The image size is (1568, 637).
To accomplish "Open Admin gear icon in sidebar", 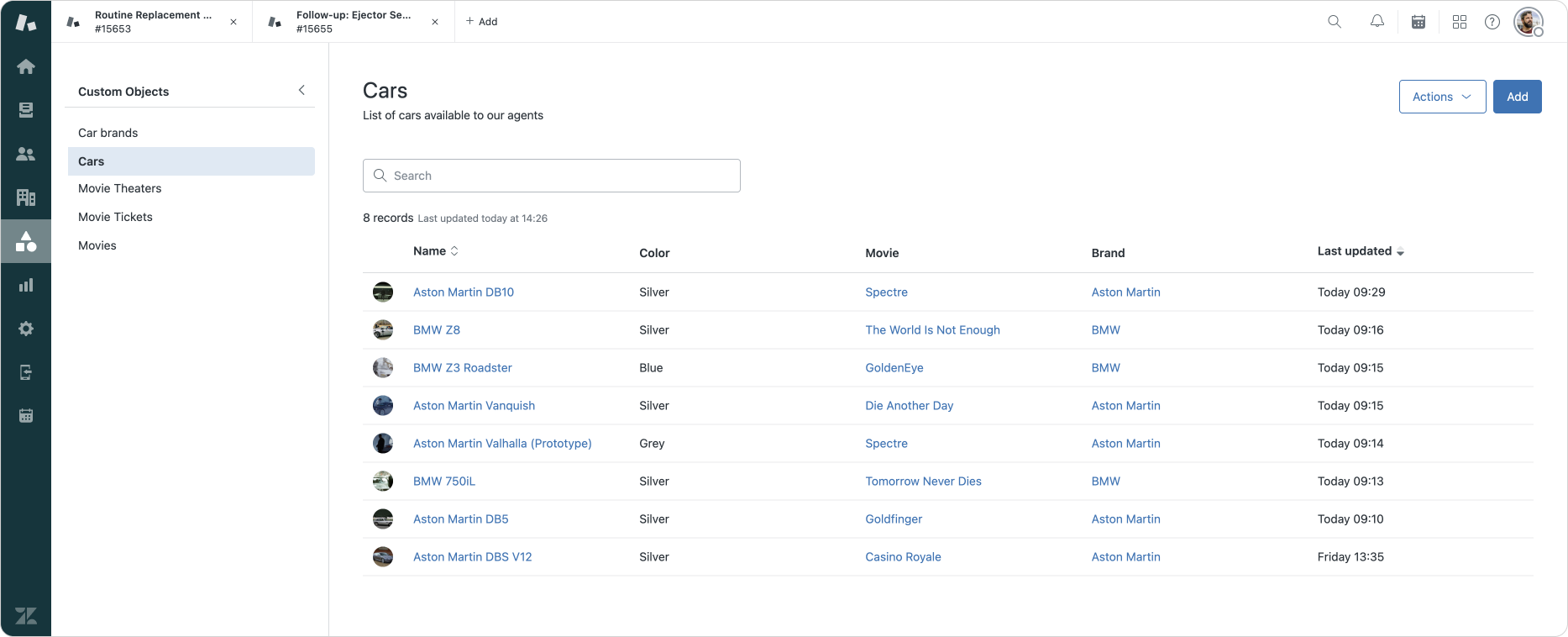I will pos(26,329).
